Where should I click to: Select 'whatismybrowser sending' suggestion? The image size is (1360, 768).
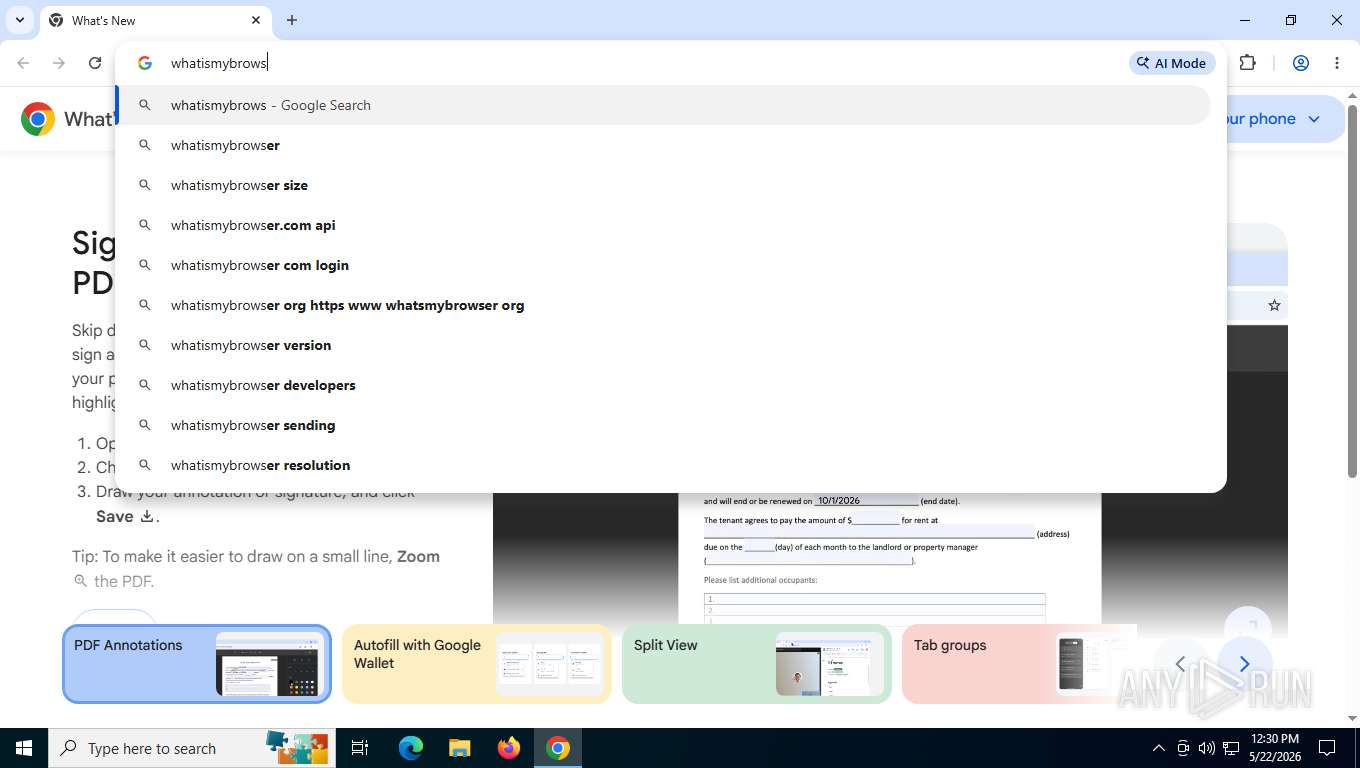click(x=664, y=425)
